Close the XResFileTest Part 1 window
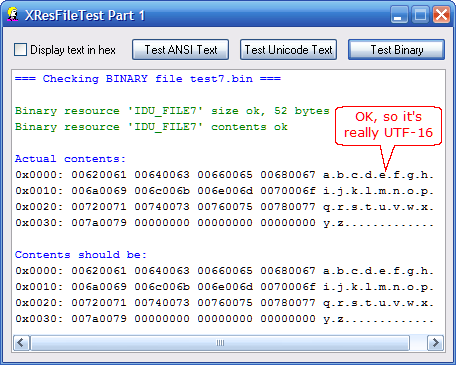This screenshot has height=365, width=456. pyautogui.click(x=442, y=15)
